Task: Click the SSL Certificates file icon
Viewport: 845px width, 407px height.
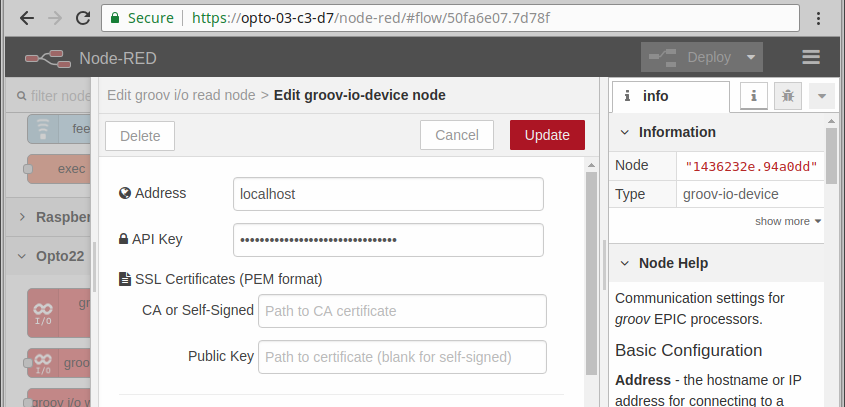Action: 124,279
